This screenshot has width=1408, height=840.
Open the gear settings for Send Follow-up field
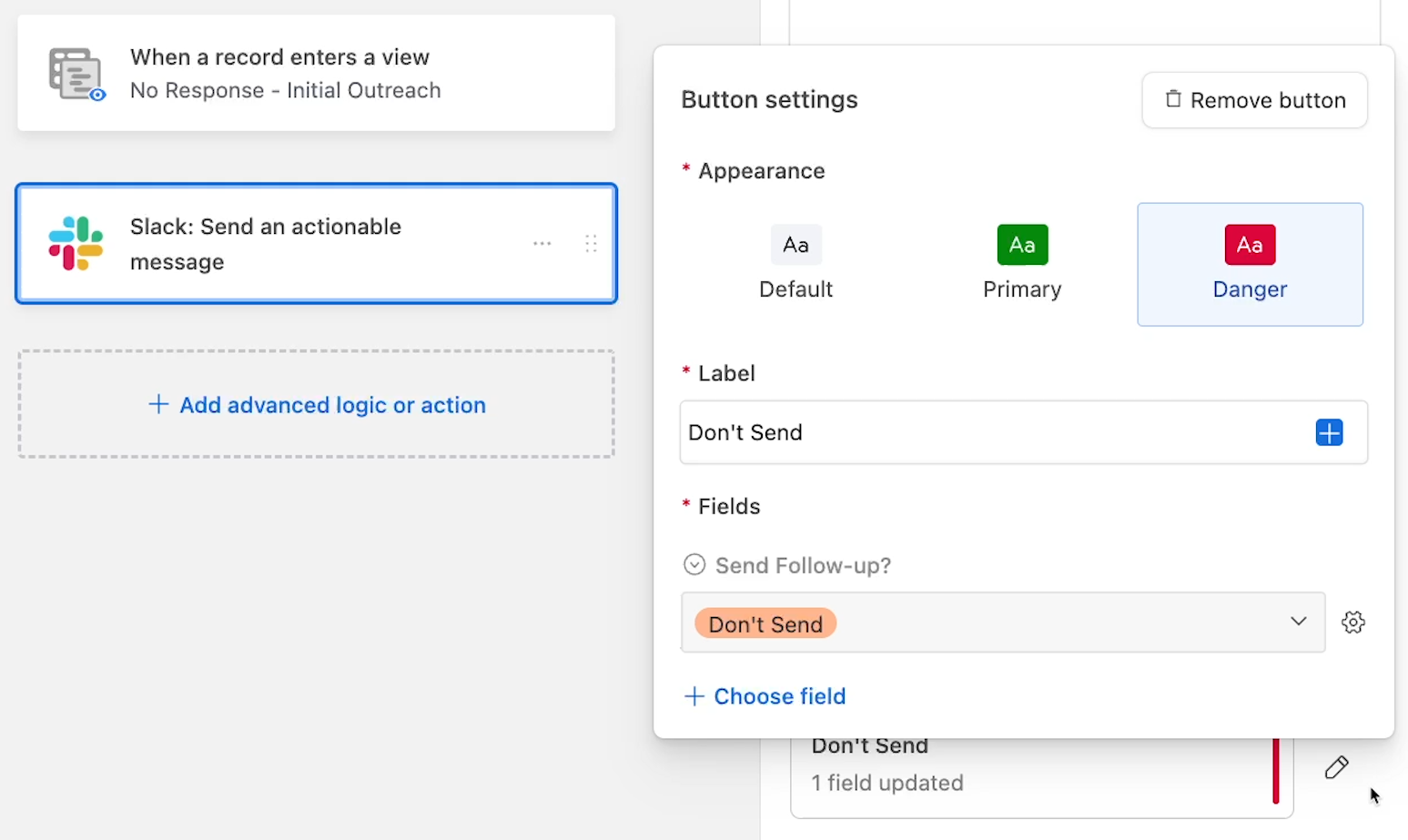tap(1353, 622)
